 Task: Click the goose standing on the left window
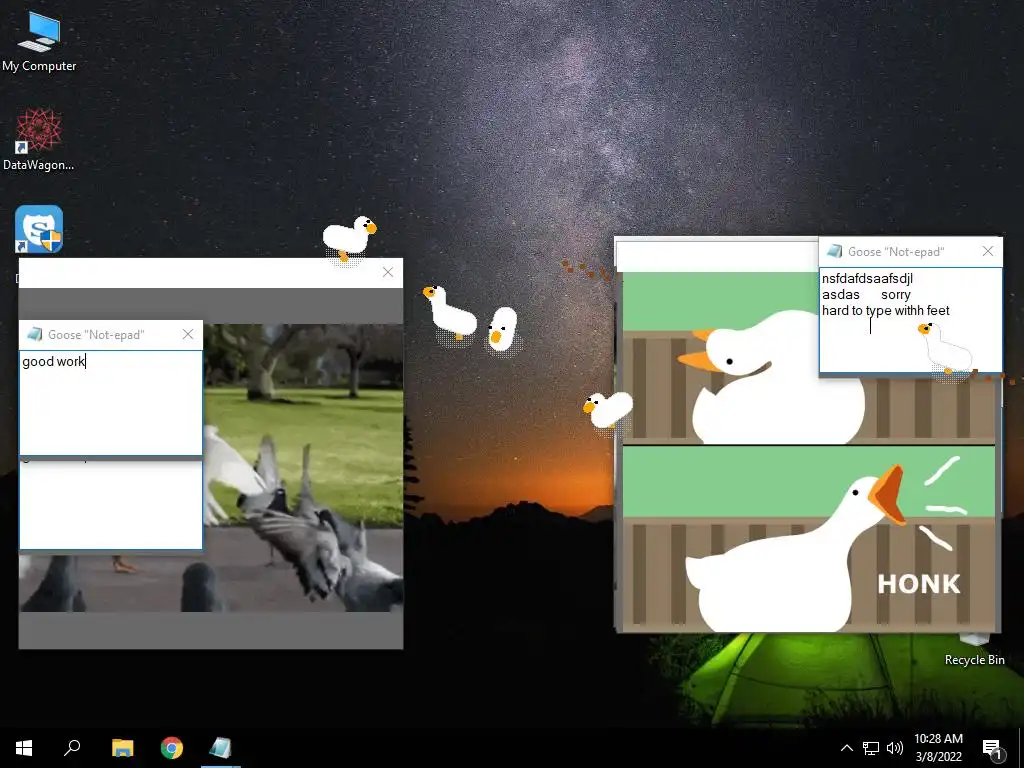[349, 238]
